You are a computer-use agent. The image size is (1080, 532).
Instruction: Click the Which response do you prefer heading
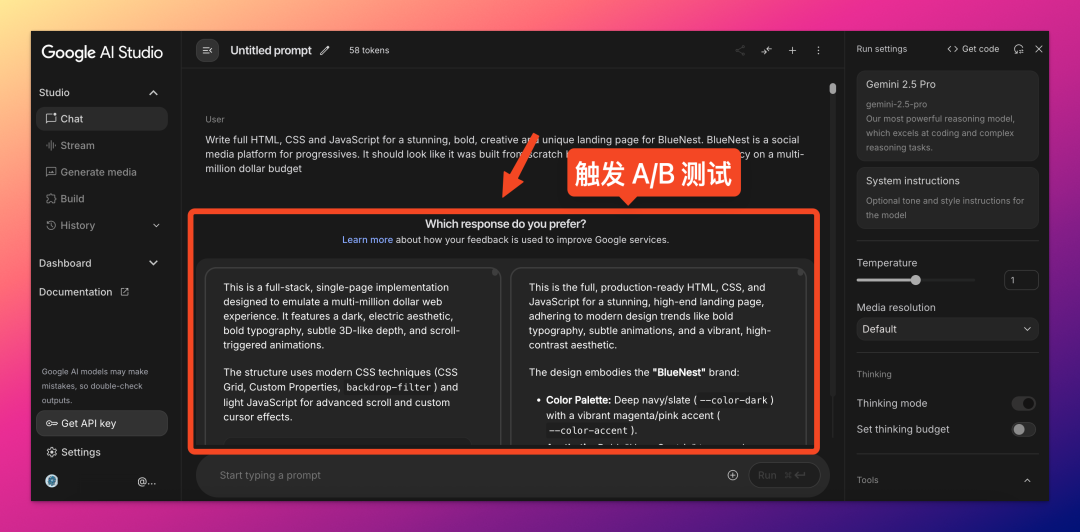point(506,223)
